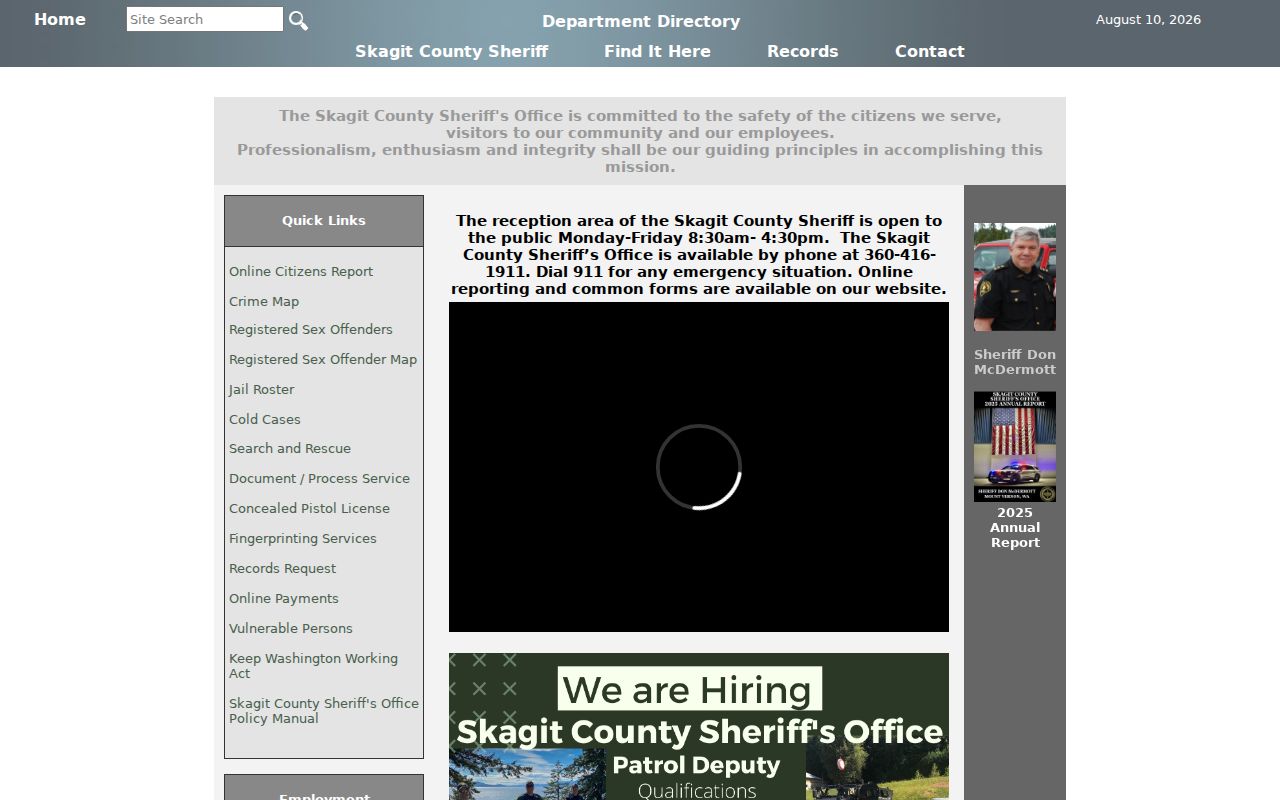Screen dimensions: 1280x800
Task: Open the Online Citizens Report link
Action: click(301, 271)
